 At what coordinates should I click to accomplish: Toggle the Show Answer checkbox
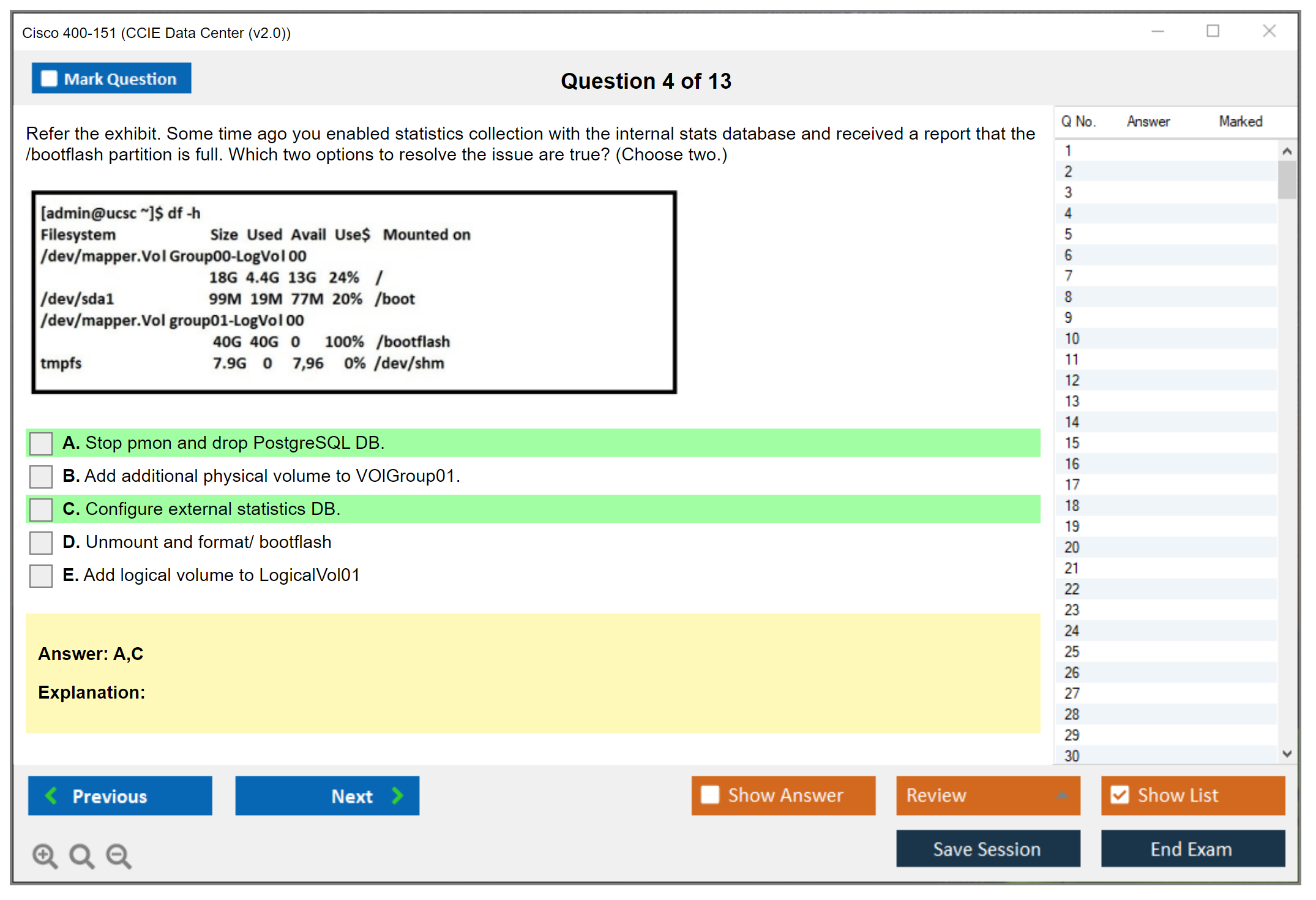710,795
